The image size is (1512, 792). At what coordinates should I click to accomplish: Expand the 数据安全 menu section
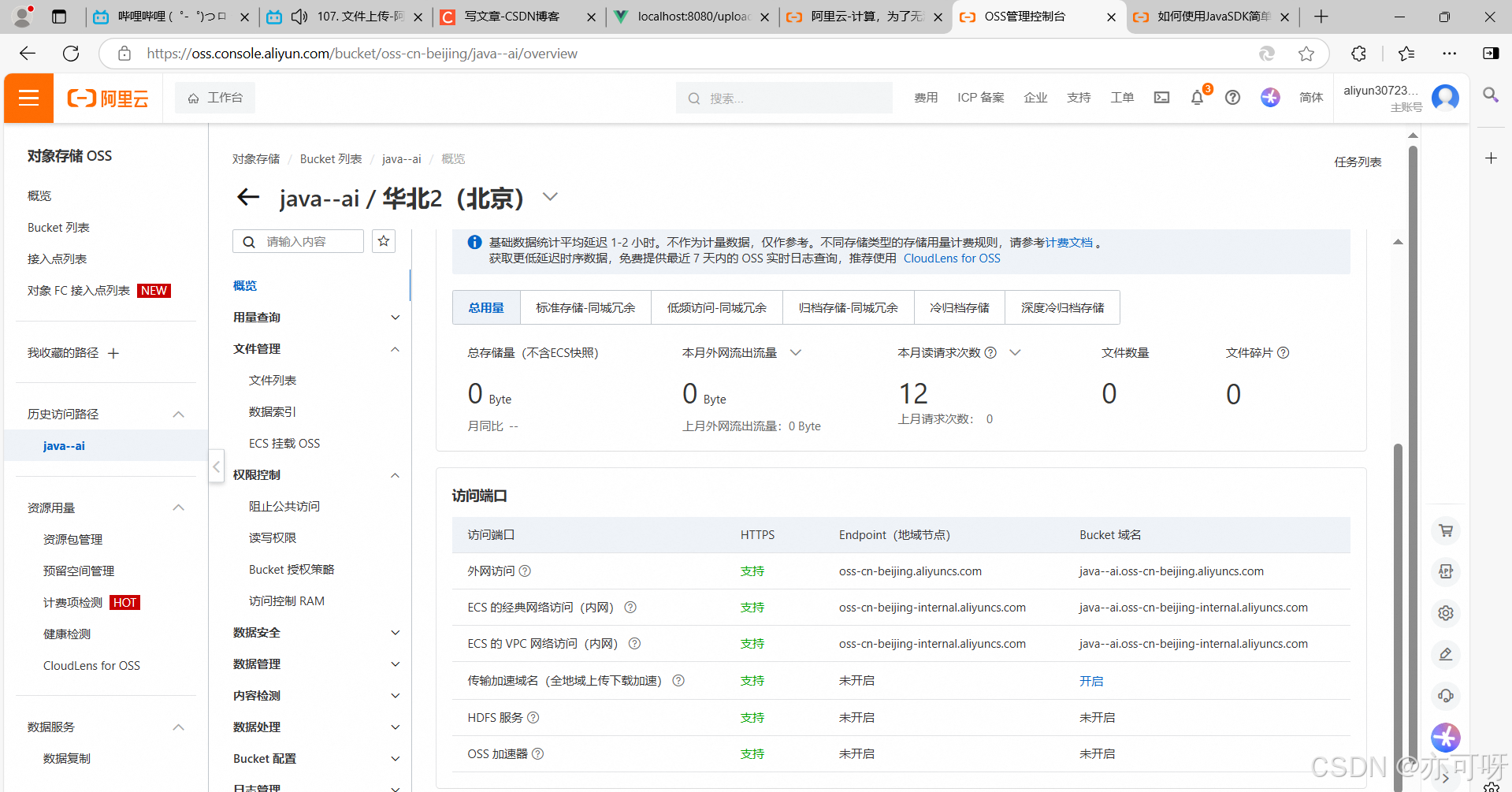[x=396, y=633]
